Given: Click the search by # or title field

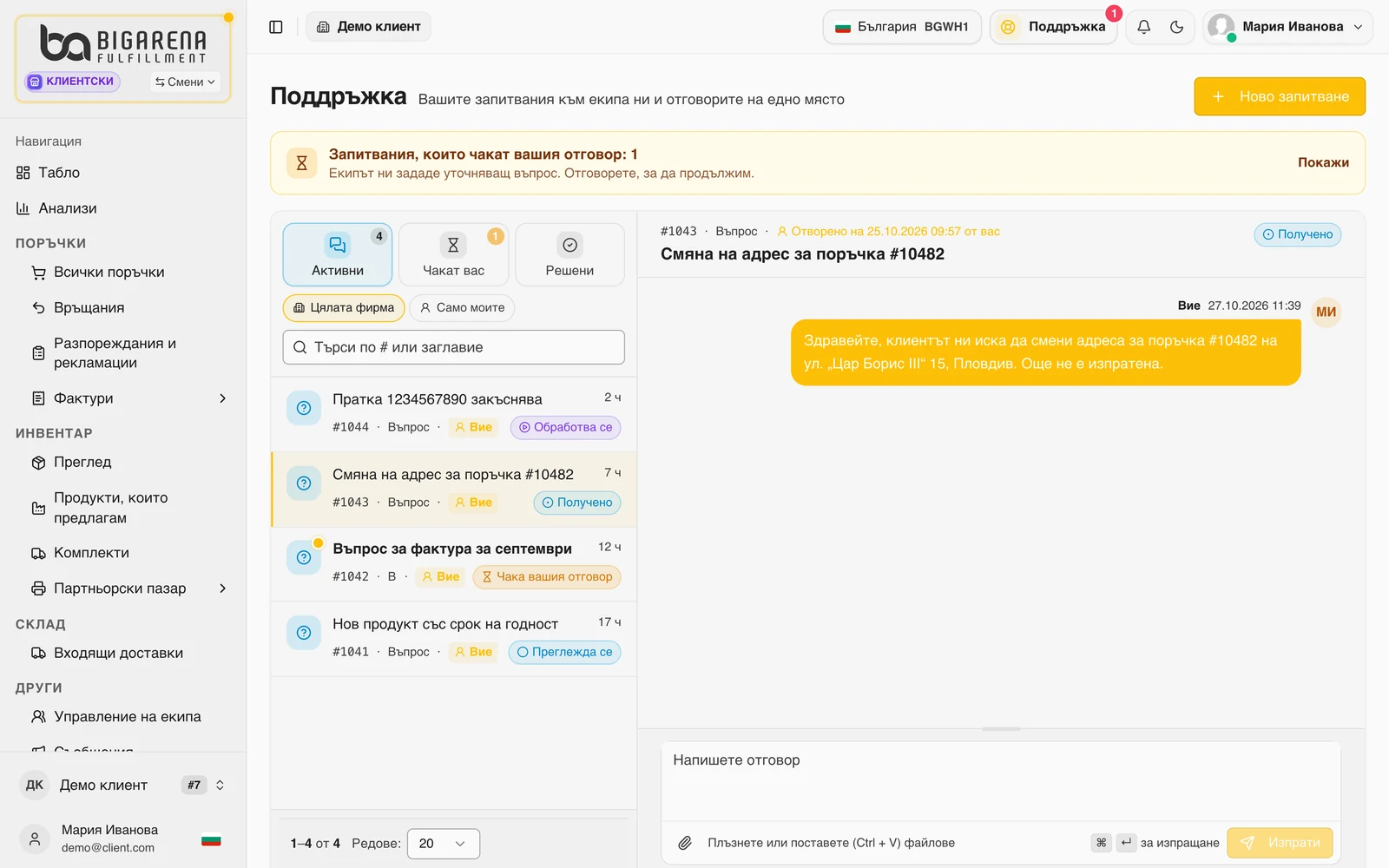Looking at the screenshot, I should [x=453, y=347].
